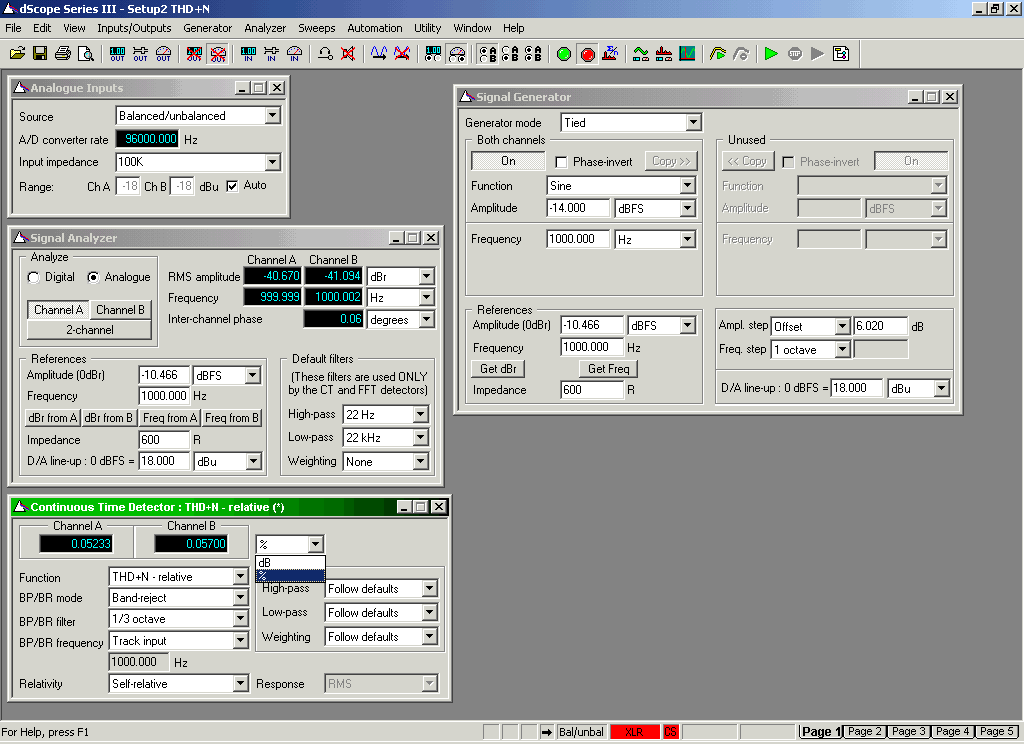Click the open file folder icon
The image size is (1024, 744).
click(18, 54)
